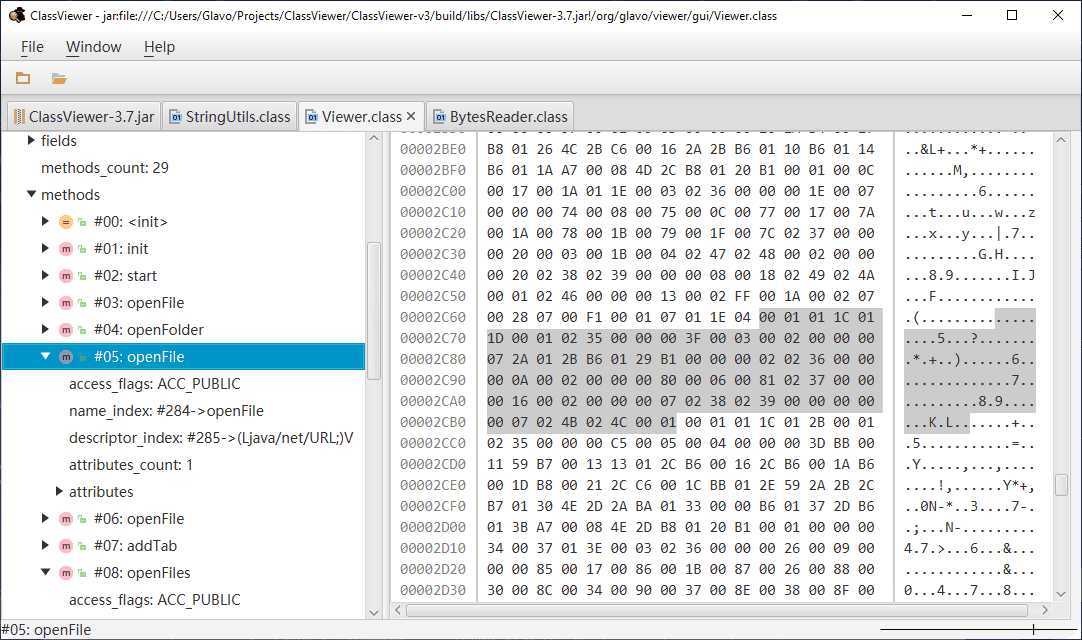The image size is (1082, 640).
Task: Open the Help menu
Action: [x=159, y=47]
